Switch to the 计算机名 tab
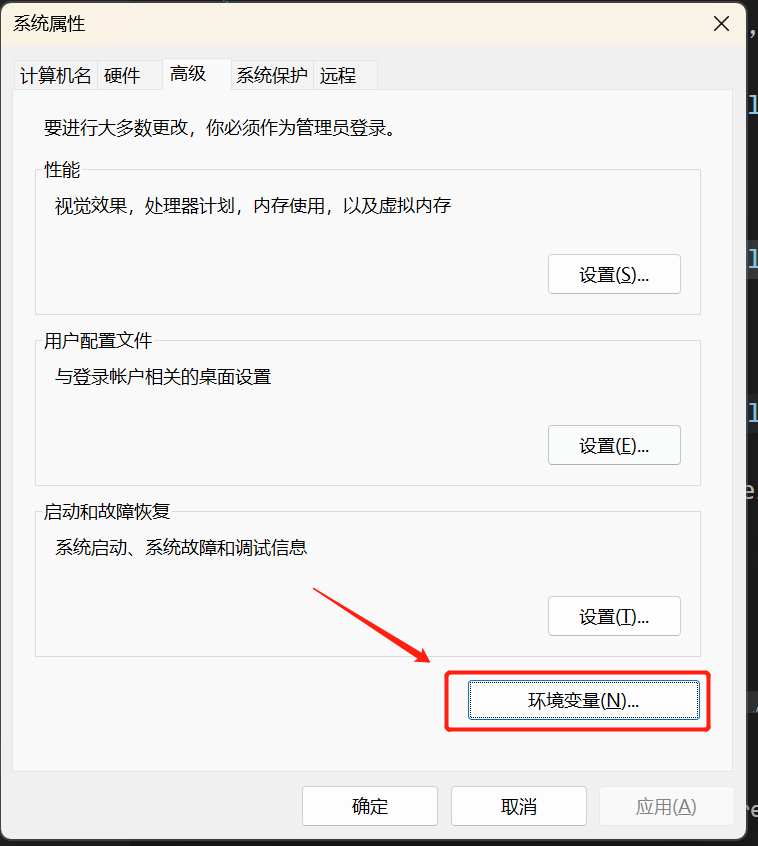 click(x=56, y=76)
